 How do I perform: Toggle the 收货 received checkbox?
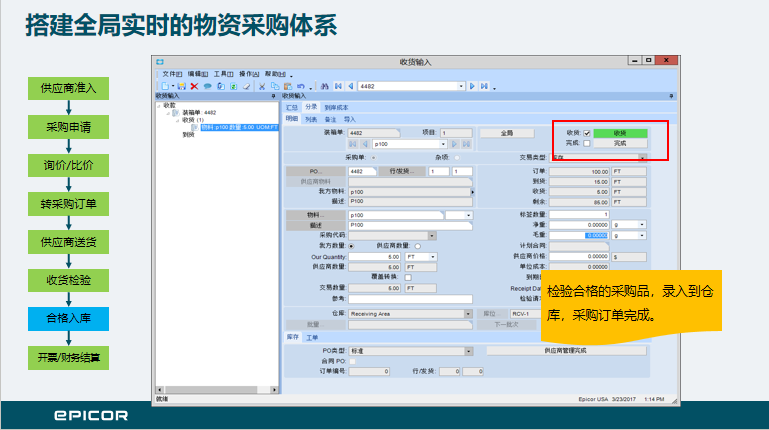click(x=587, y=133)
